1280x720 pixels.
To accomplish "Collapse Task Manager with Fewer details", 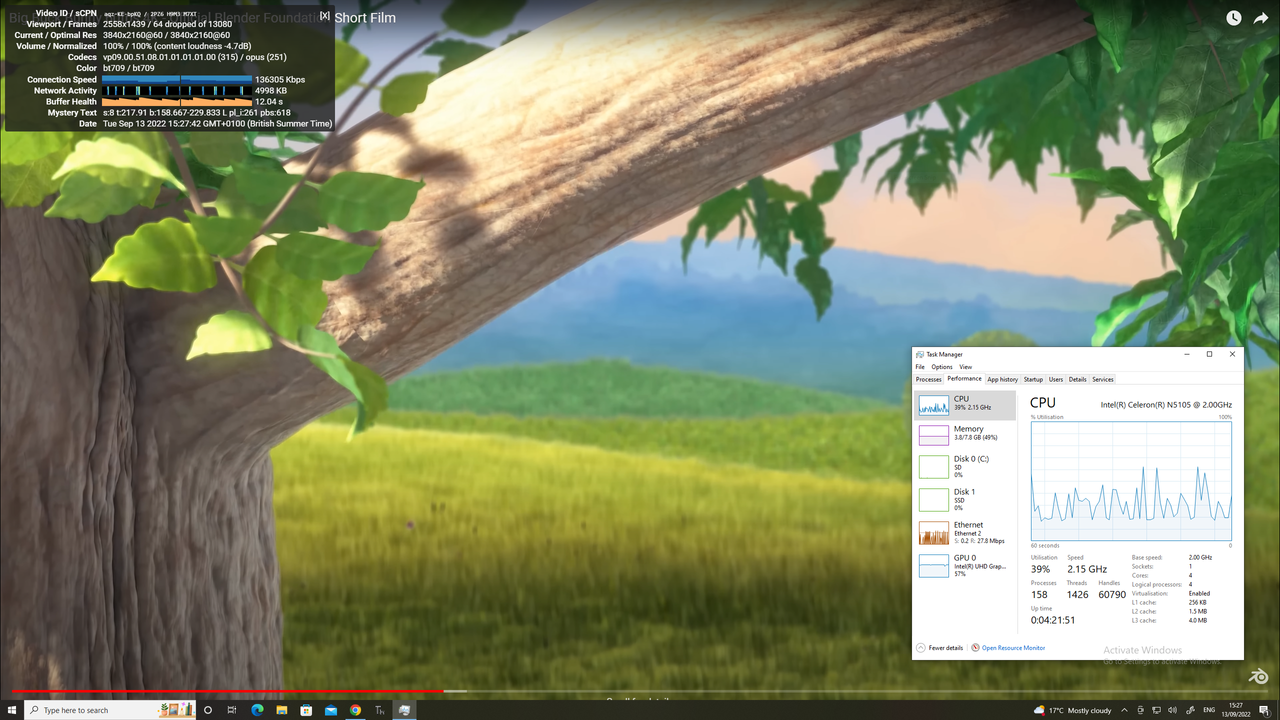I will [940, 648].
